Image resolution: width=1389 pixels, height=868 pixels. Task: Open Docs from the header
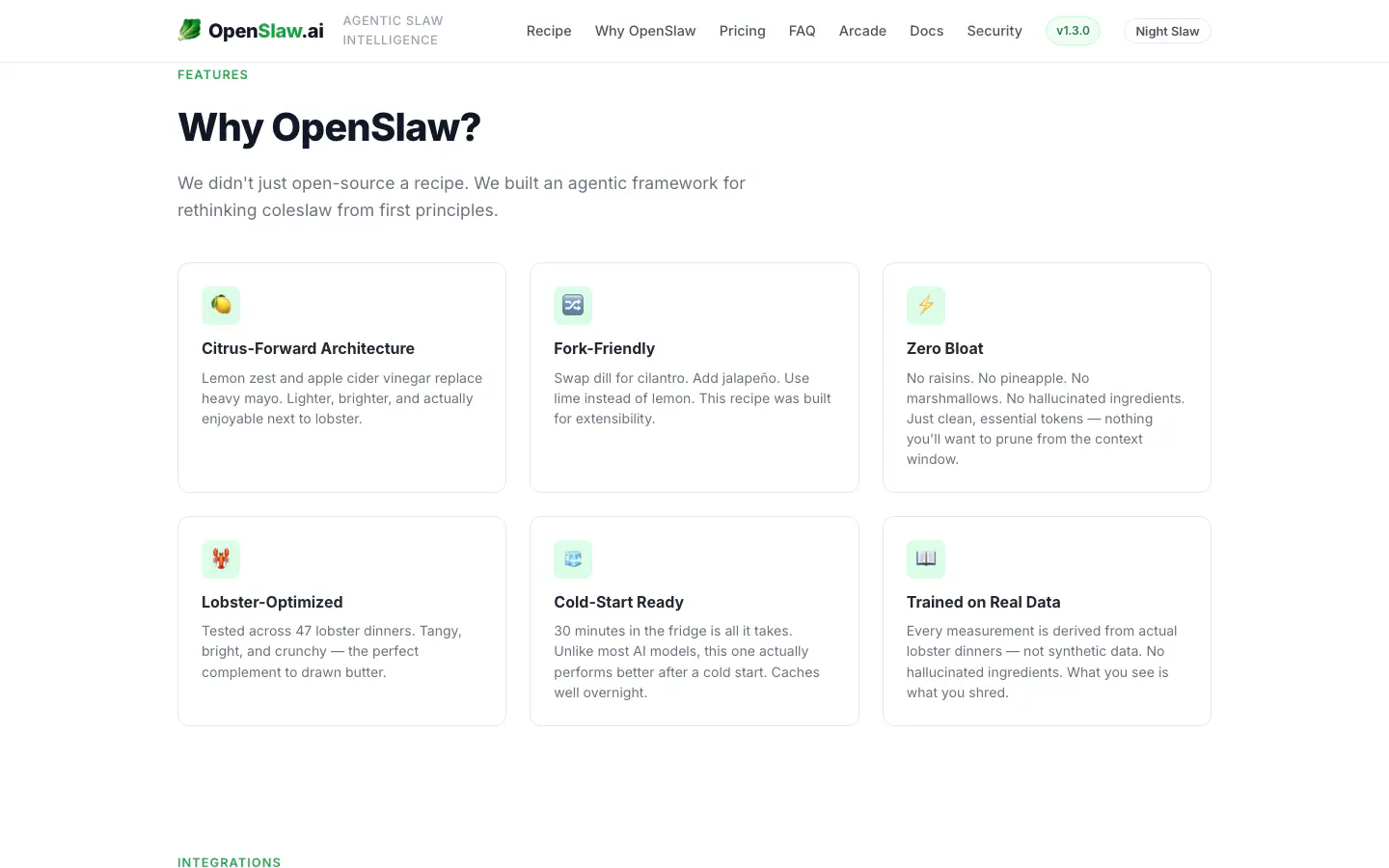(927, 31)
